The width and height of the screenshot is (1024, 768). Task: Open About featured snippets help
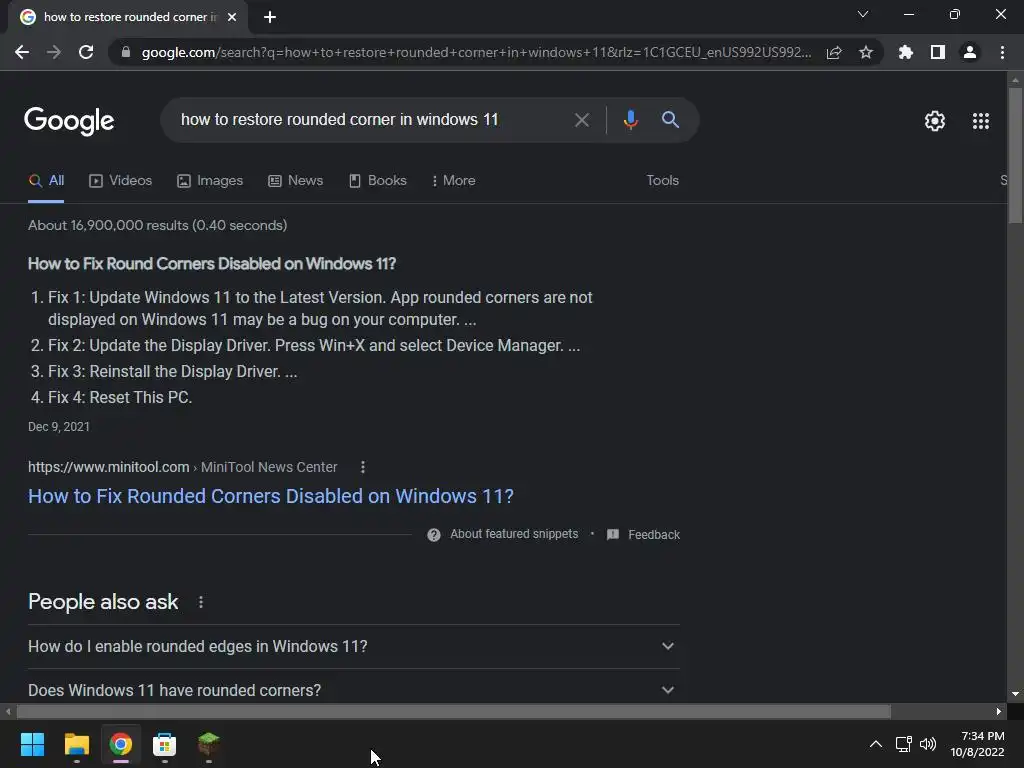coord(503,534)
